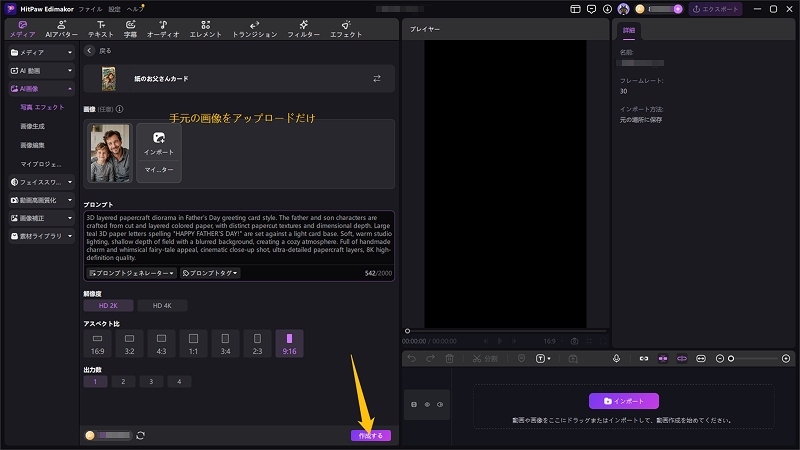
Task: Open the エフェクト tool
Action: 346,29
